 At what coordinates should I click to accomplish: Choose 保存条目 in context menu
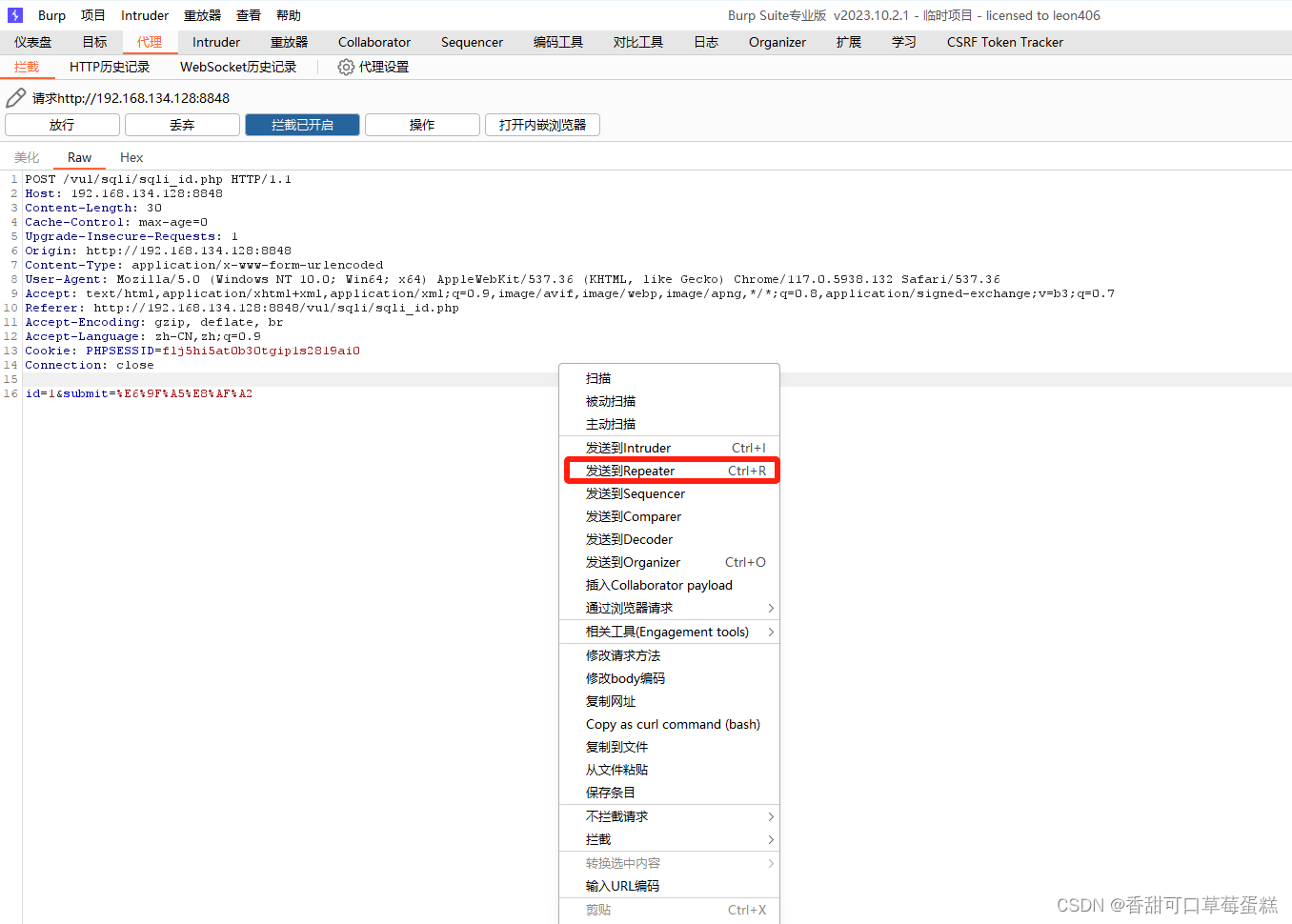[669, 793]
